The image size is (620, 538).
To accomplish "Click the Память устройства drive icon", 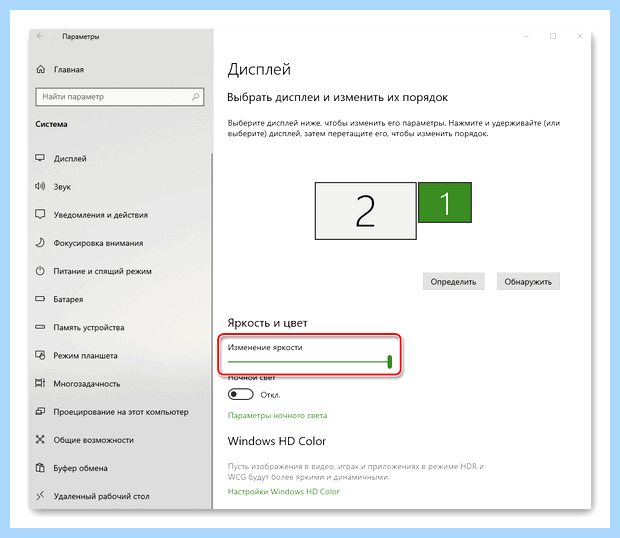I will (40, 327).
